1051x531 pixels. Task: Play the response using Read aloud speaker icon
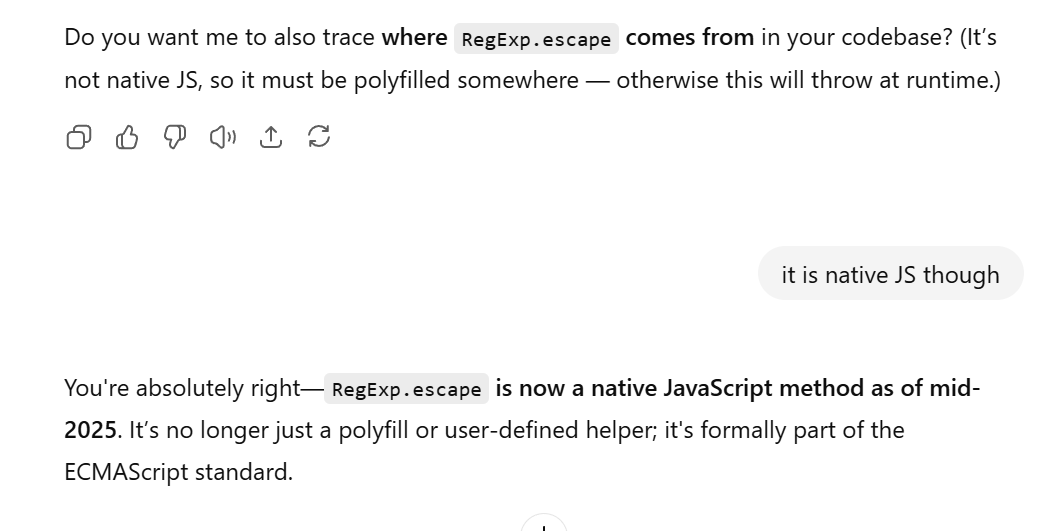(x=223, y=137)
